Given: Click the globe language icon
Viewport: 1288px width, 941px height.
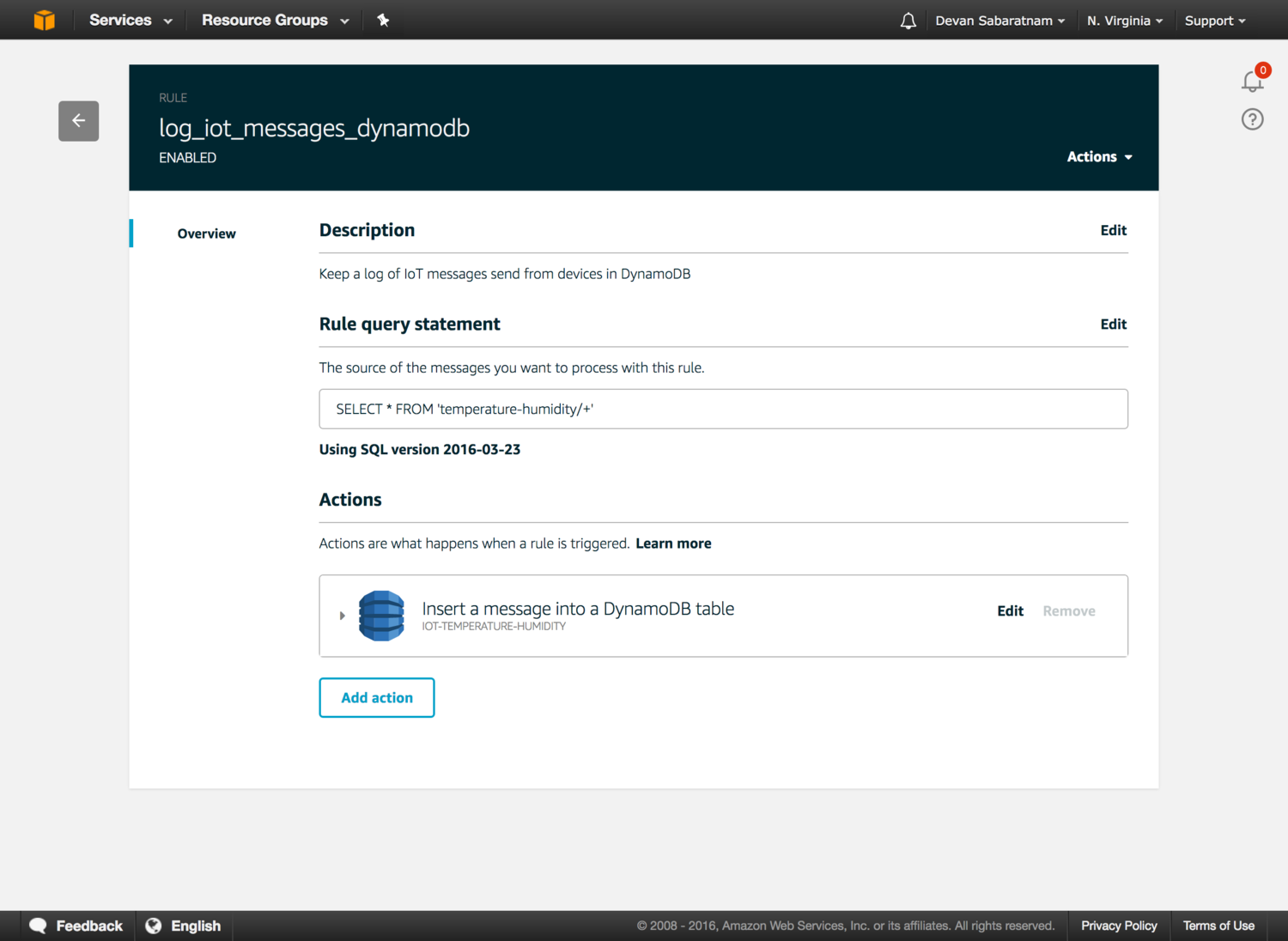Looking at the screenshot, I should (x=154, y=926).
